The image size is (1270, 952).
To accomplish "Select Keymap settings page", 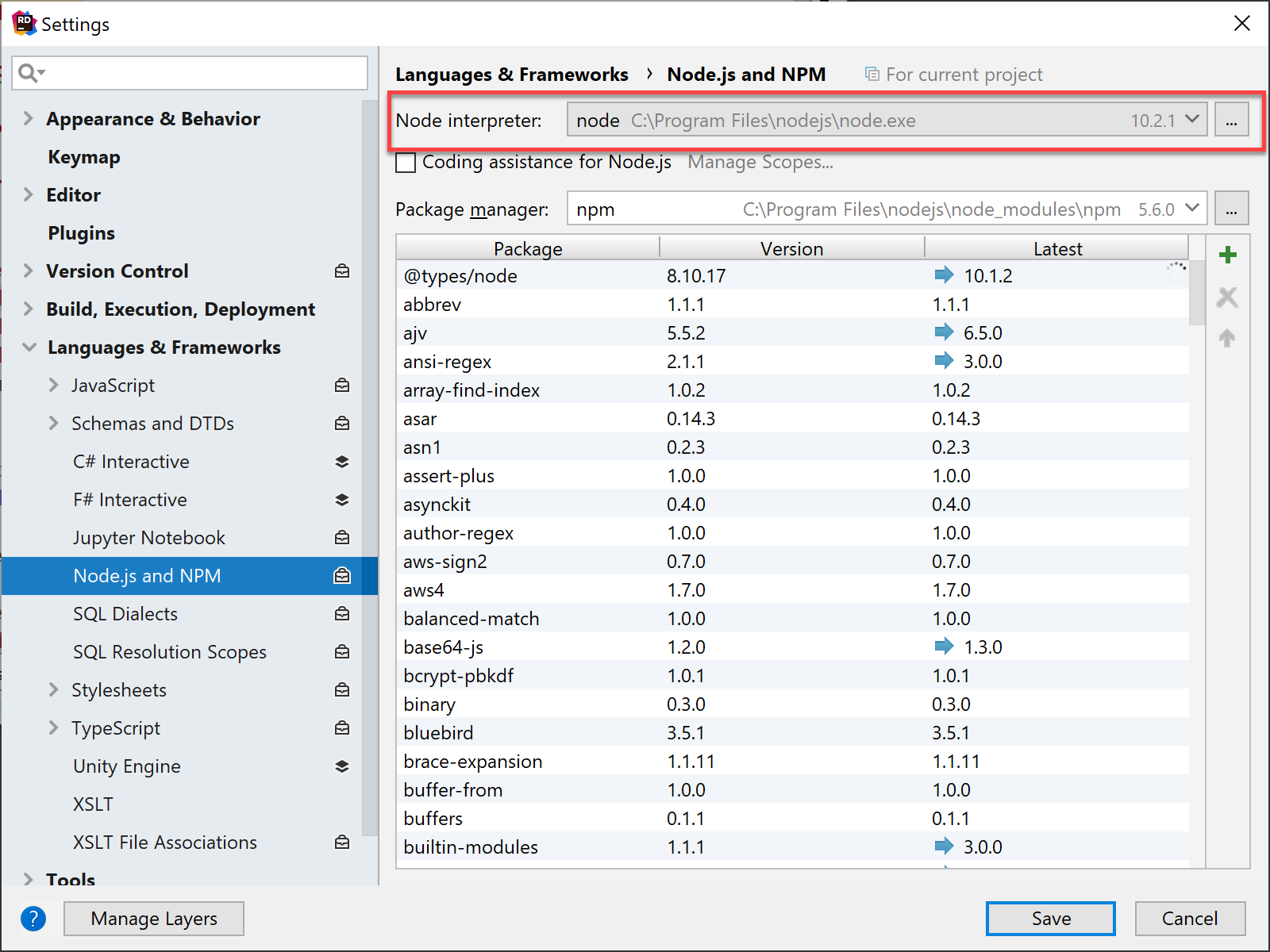I will point(84,157).
